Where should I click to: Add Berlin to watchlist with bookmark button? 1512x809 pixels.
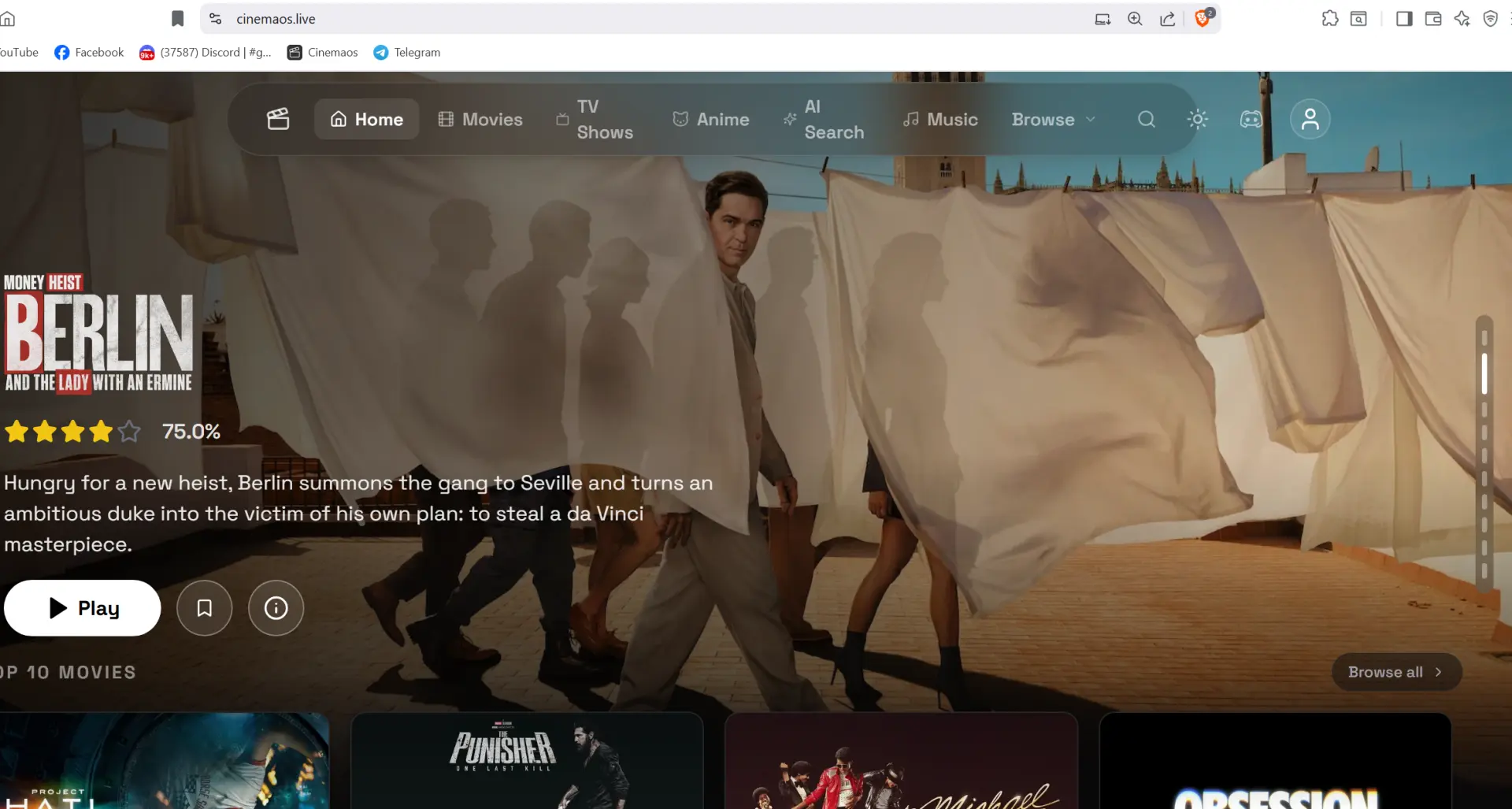pyautogui.click(x=205, y=608)
